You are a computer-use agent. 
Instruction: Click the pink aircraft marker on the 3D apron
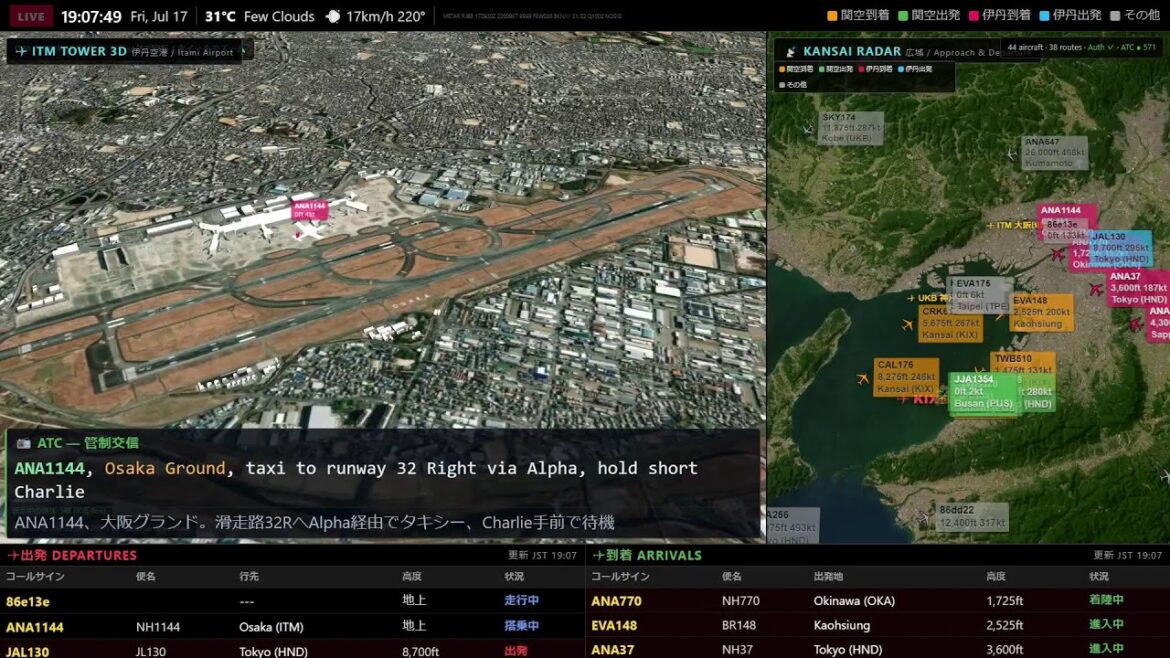pyautogui.click(x=299, y=235)
